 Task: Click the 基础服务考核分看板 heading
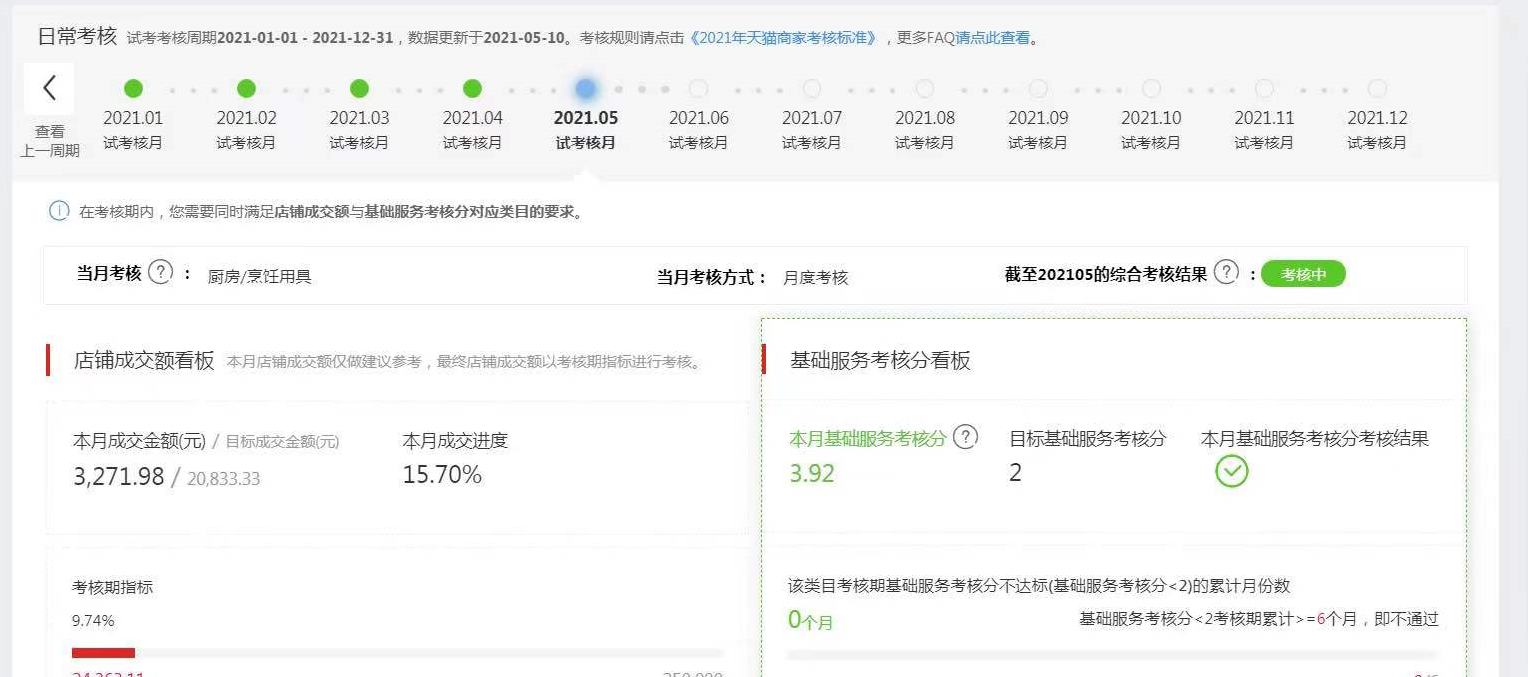[880, 360]
